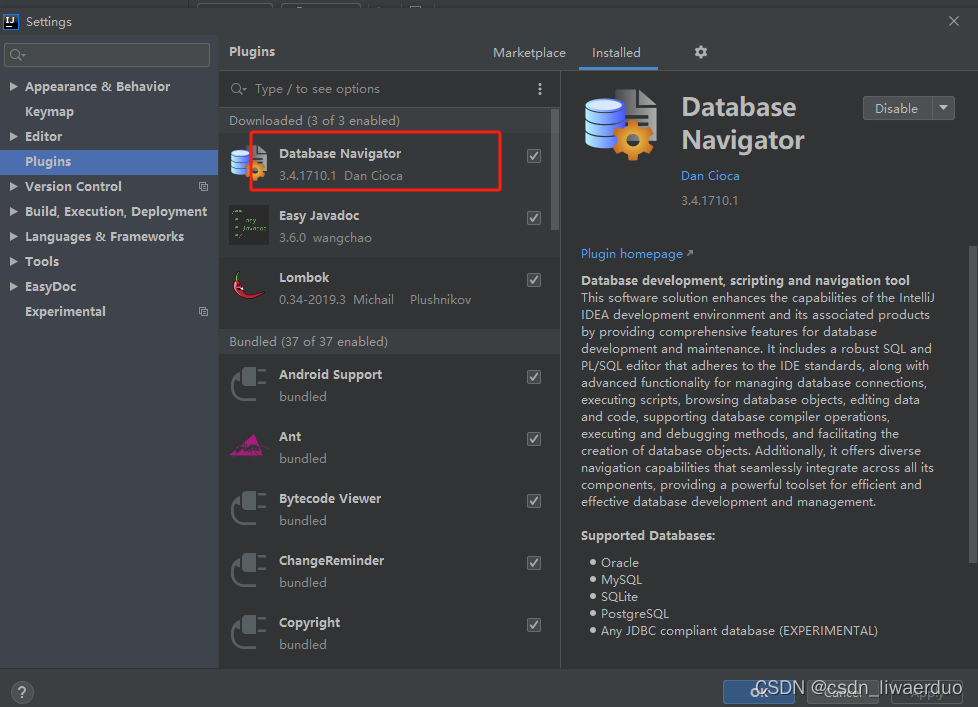Viewport: 978px width, 707px height.
Task: Switch to the Marketplace tab
Action: (x=529, y=52)
